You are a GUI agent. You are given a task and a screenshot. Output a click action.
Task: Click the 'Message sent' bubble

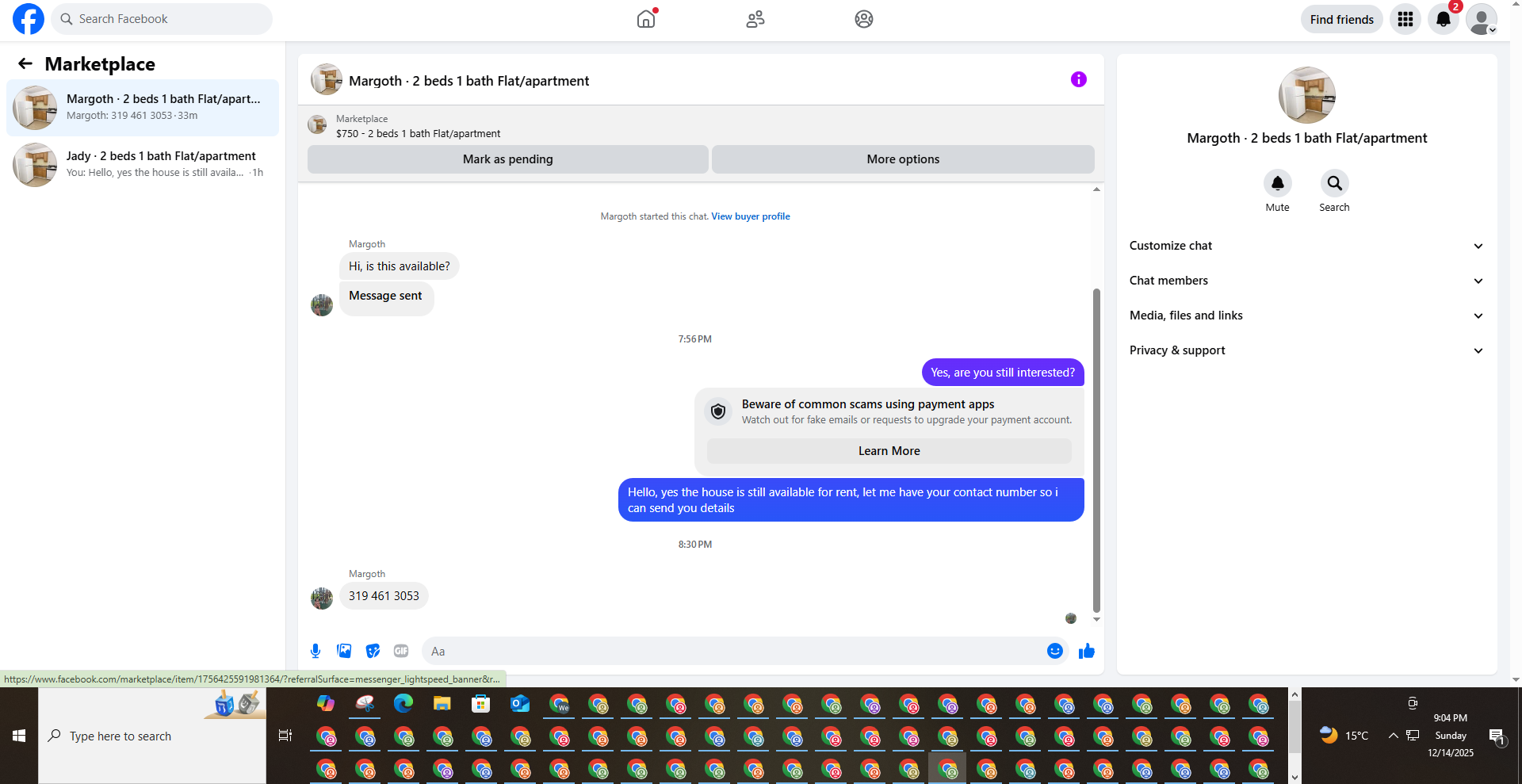pyautogui.click(x=386, y=298)
